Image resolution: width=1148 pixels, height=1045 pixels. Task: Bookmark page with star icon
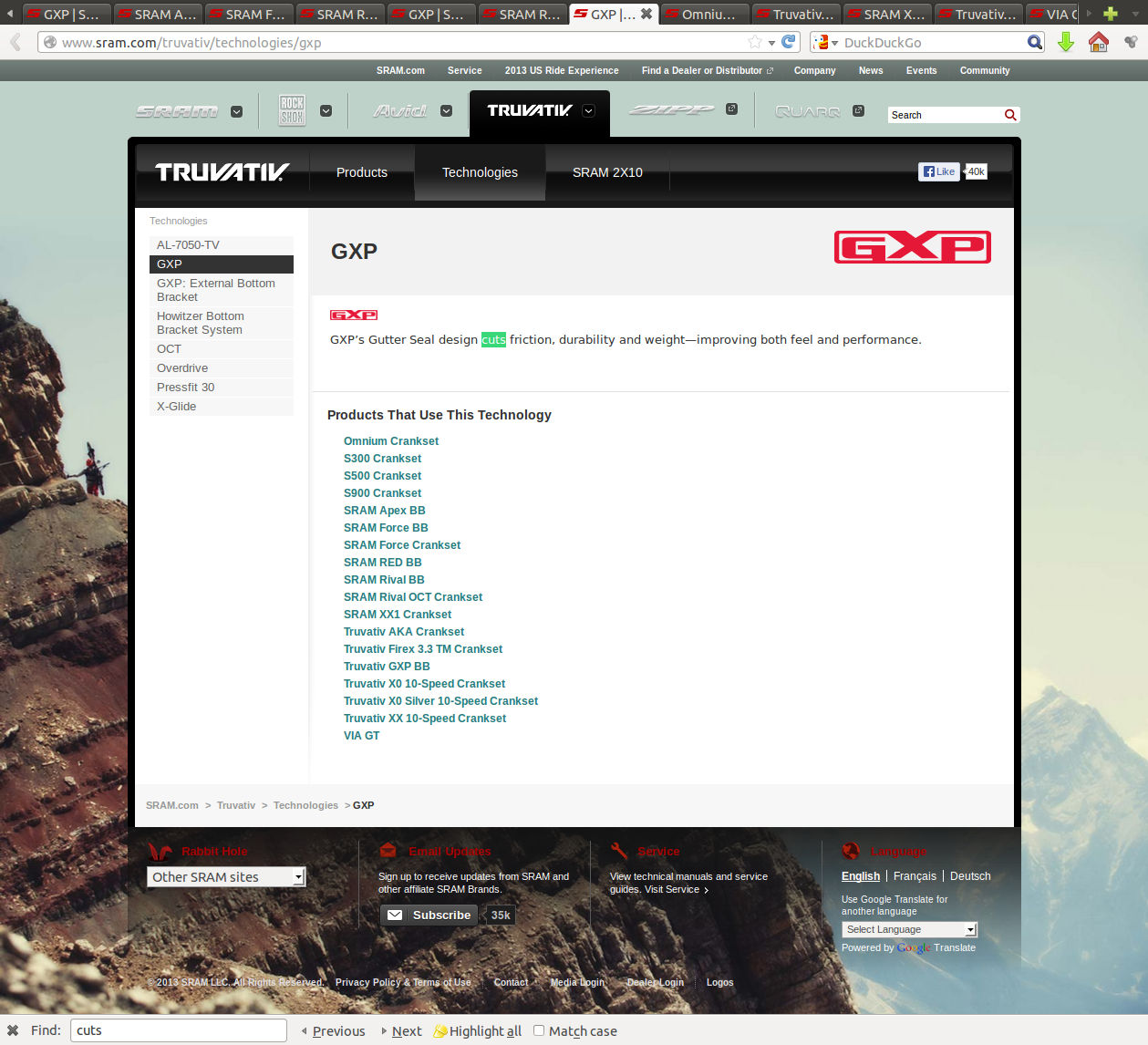click(755, 42)
